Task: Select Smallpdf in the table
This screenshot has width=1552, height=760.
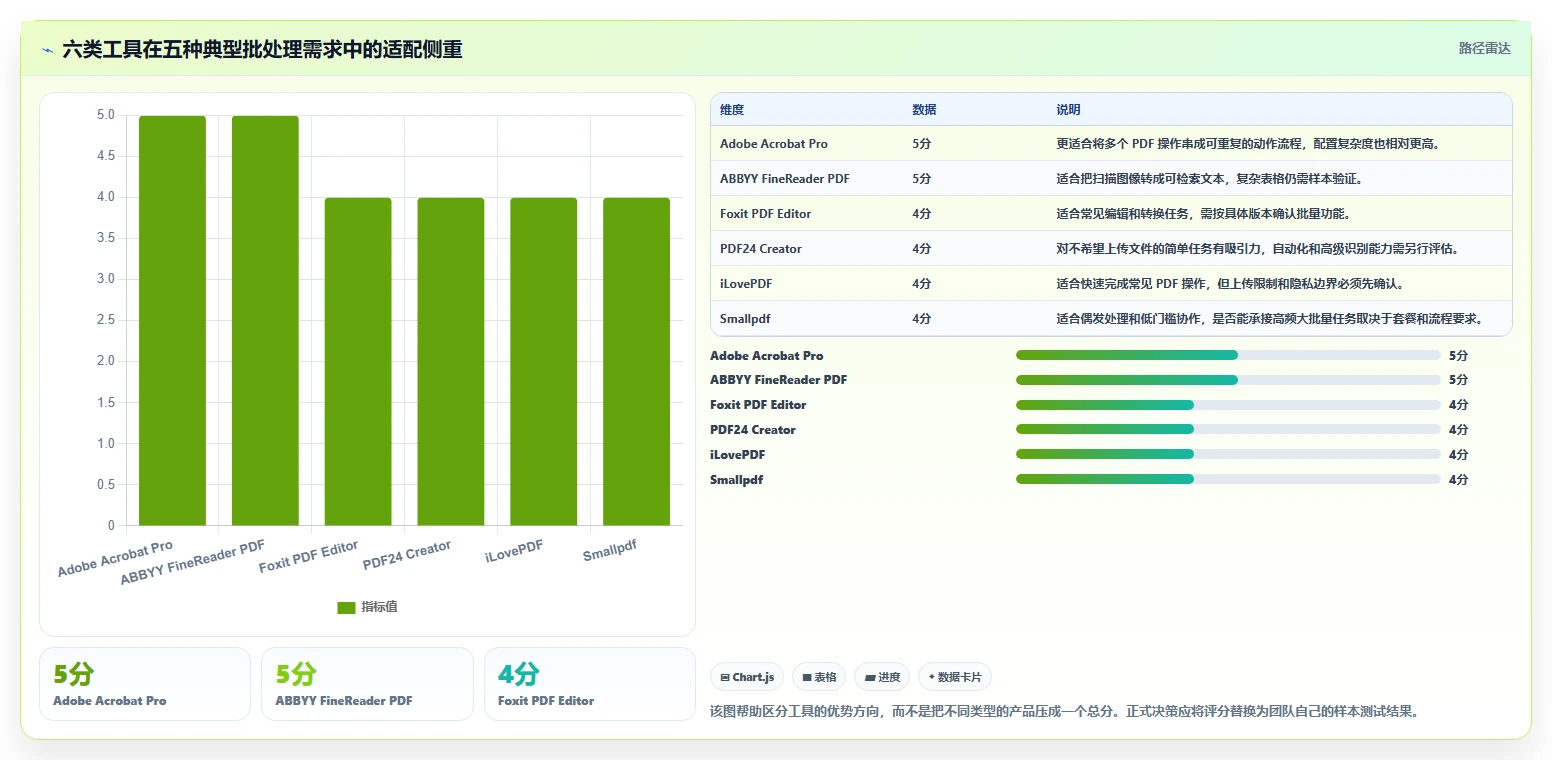Action: (745, 319)
